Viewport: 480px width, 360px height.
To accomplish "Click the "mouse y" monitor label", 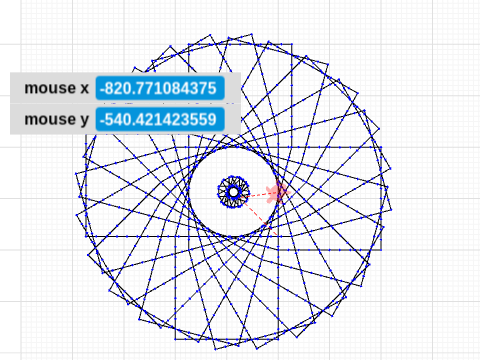I will pyautogui.click(x=56, y=119).
